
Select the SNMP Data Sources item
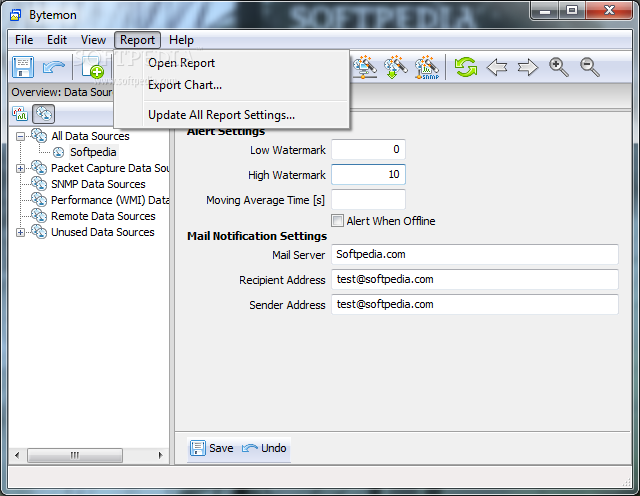(x=98, y=184)
